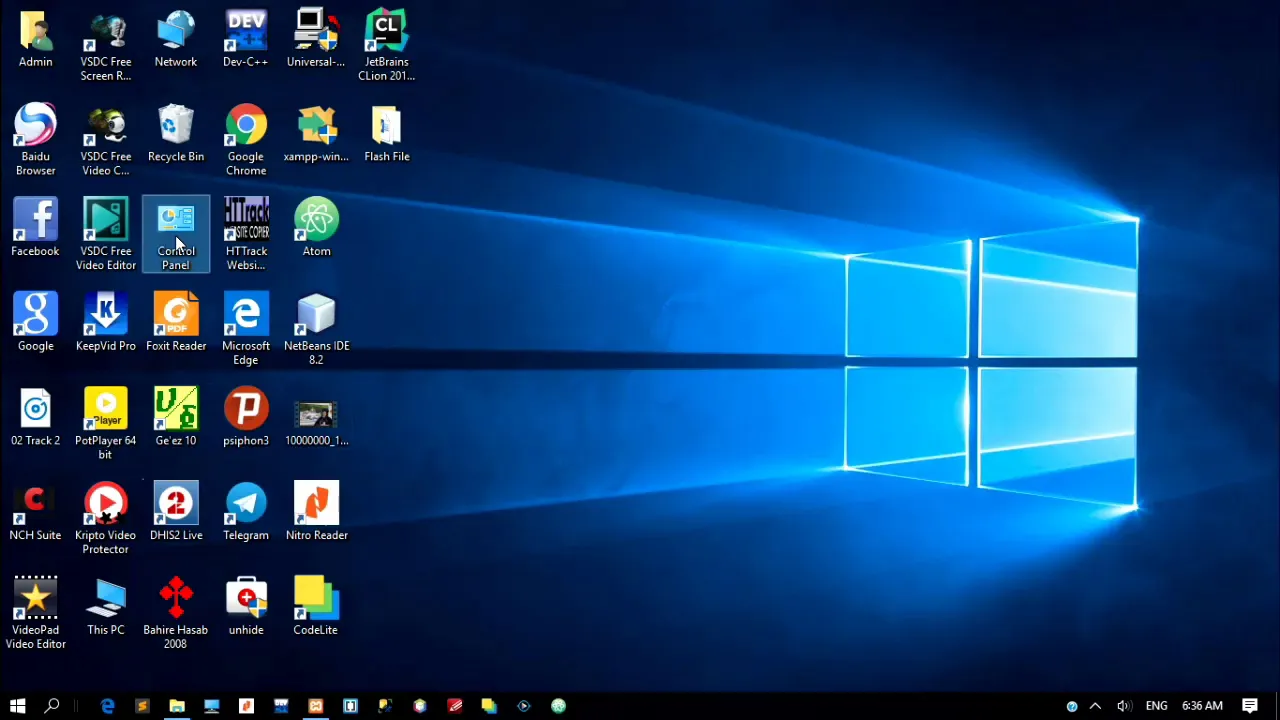1280x720 pixels.
Task: Open the green round taskbar icon
Action: point(558,706)
